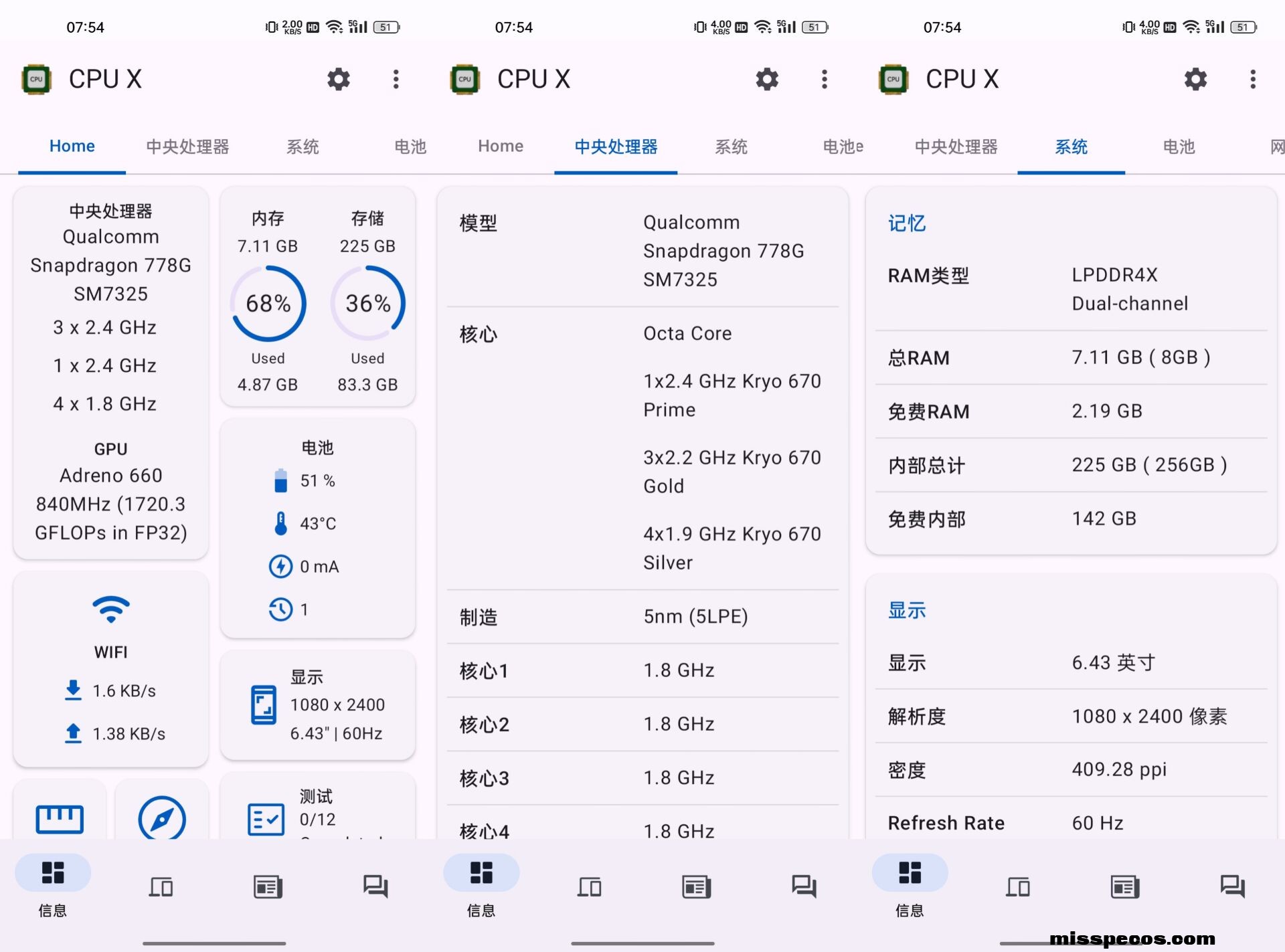Open chat forum bottom nav icon in left screen

(375, 886)
